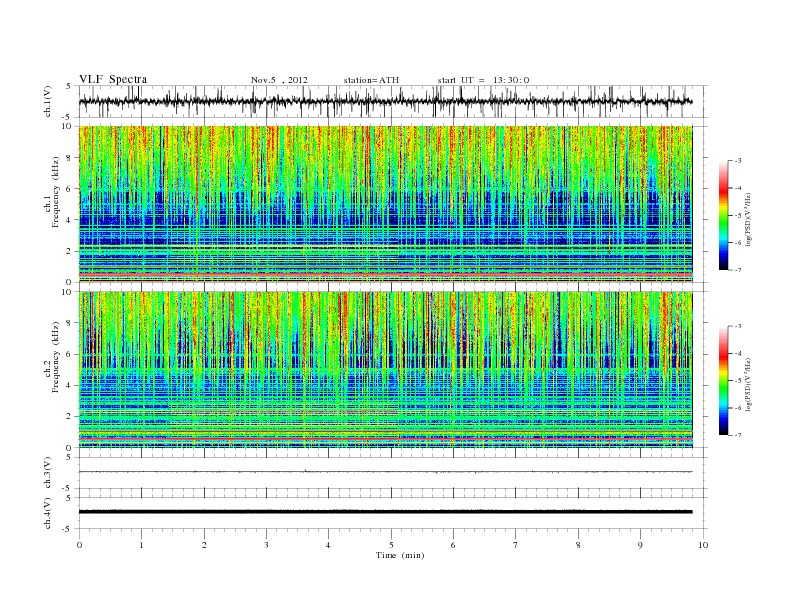
Task: Click the "station=ATH" header label
Action: 371,80
